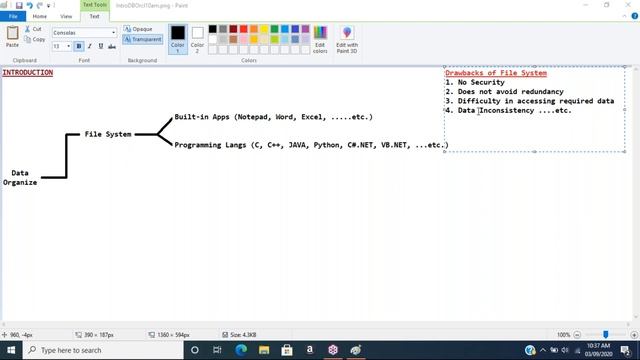The height and width of the screenshot is (360, 640).
Task: Pick the green color swatch
Action: pyautogui.click(x=274, y=29)
